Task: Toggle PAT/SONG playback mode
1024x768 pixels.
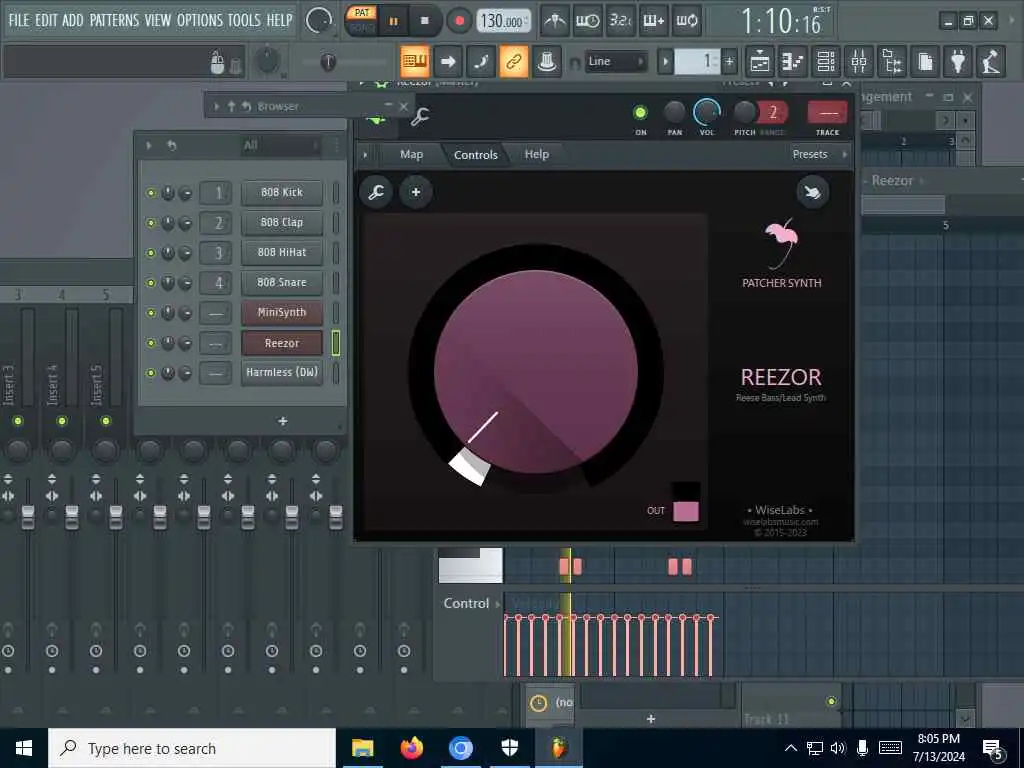Action: [x=361, y=20]
